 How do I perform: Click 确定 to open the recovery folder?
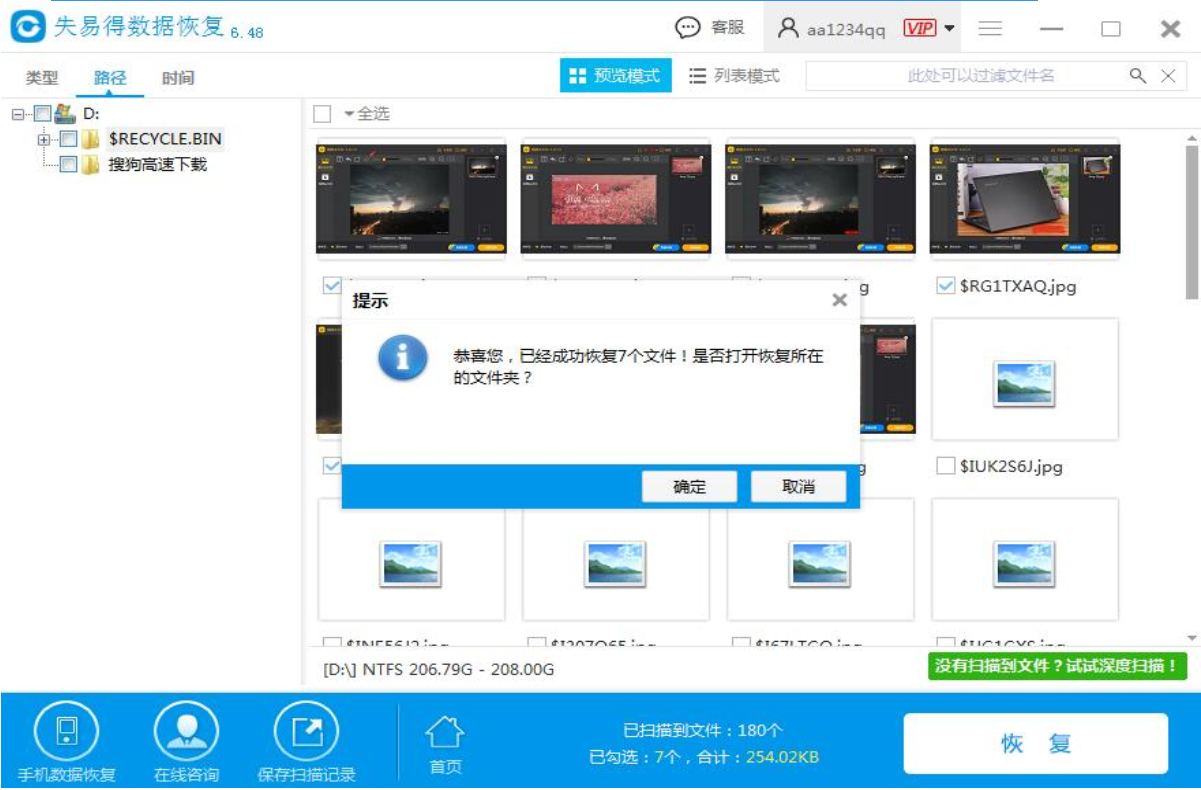click(x=689, y=487)
